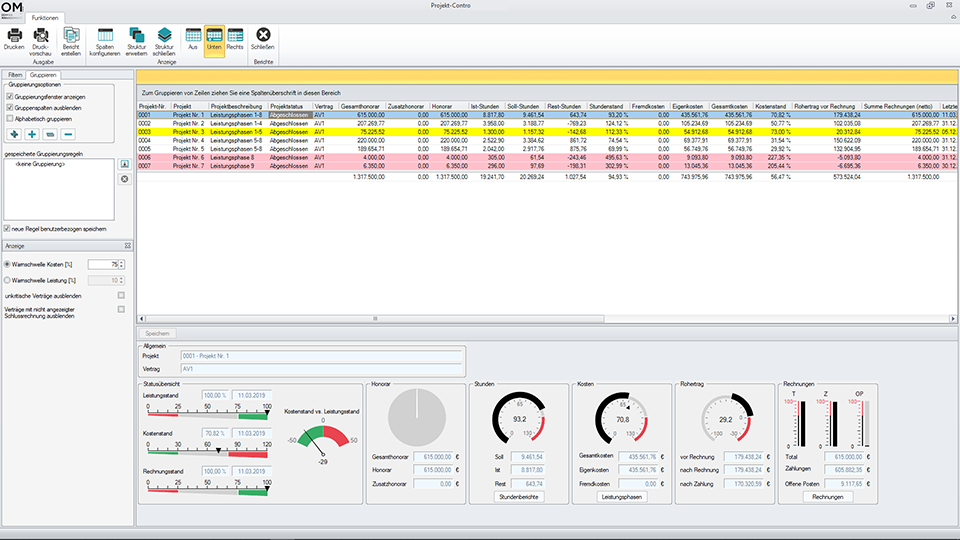Open the Druckvorschau print preview
Screen dimensions: 960x540
(x=42, y=36)
